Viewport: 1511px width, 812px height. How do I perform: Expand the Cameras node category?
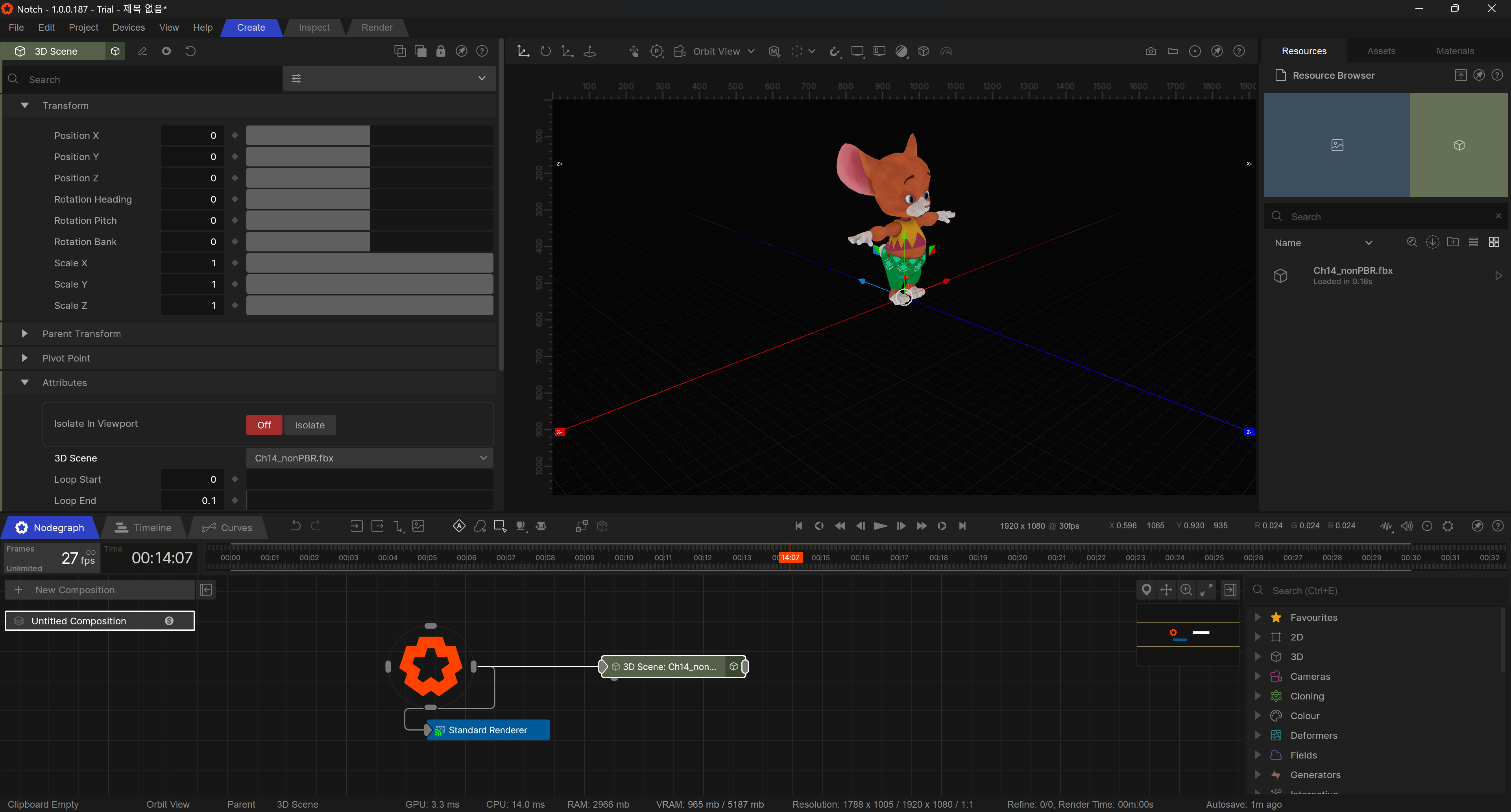click(x=1258, y=676)
